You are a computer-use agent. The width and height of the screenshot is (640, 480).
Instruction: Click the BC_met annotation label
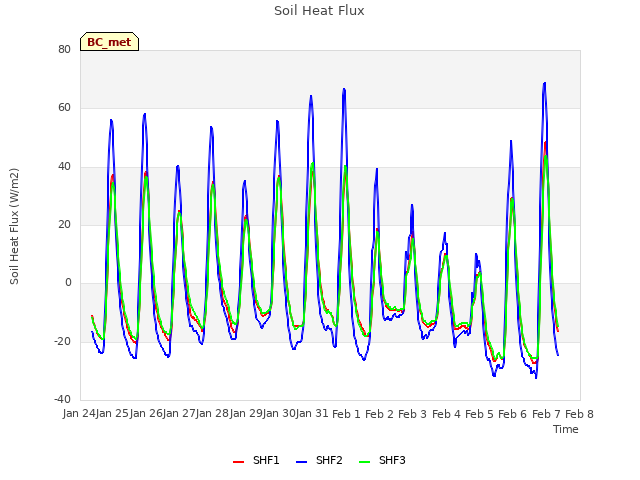click(x=109, y=42)
